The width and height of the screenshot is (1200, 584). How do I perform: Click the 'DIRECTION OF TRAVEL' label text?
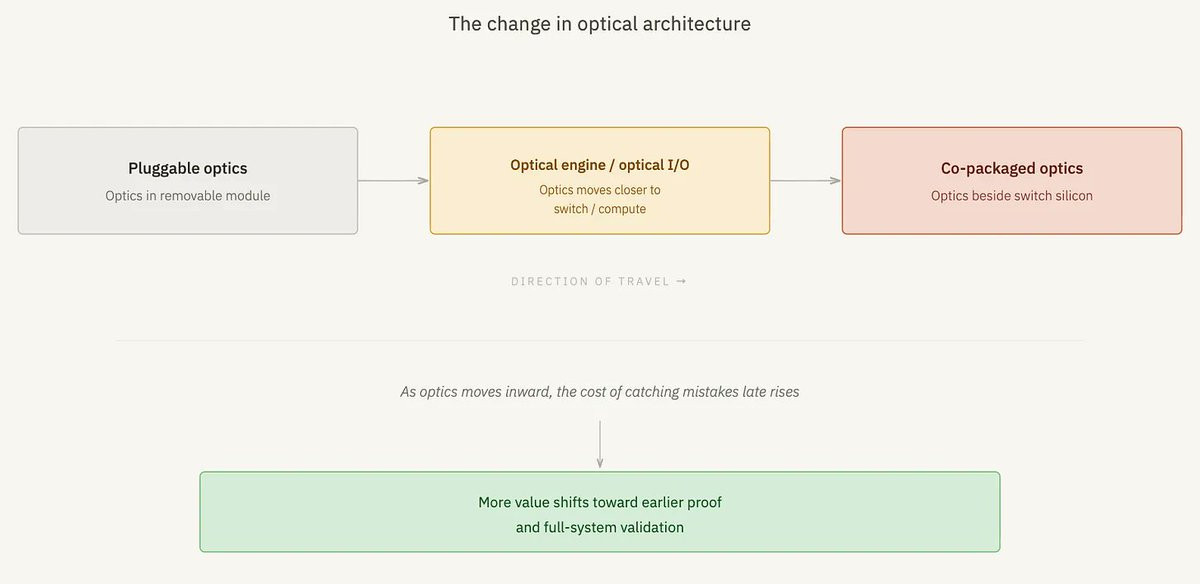tap(590, 281)
